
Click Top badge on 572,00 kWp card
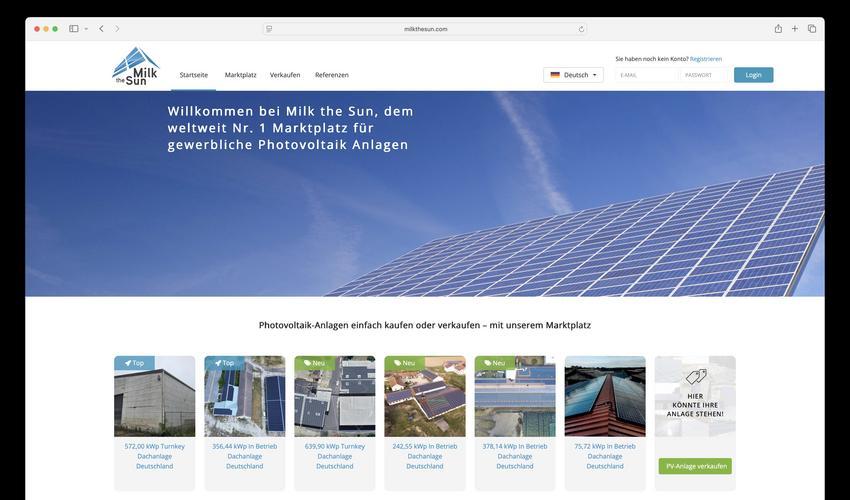coord(134,363)
